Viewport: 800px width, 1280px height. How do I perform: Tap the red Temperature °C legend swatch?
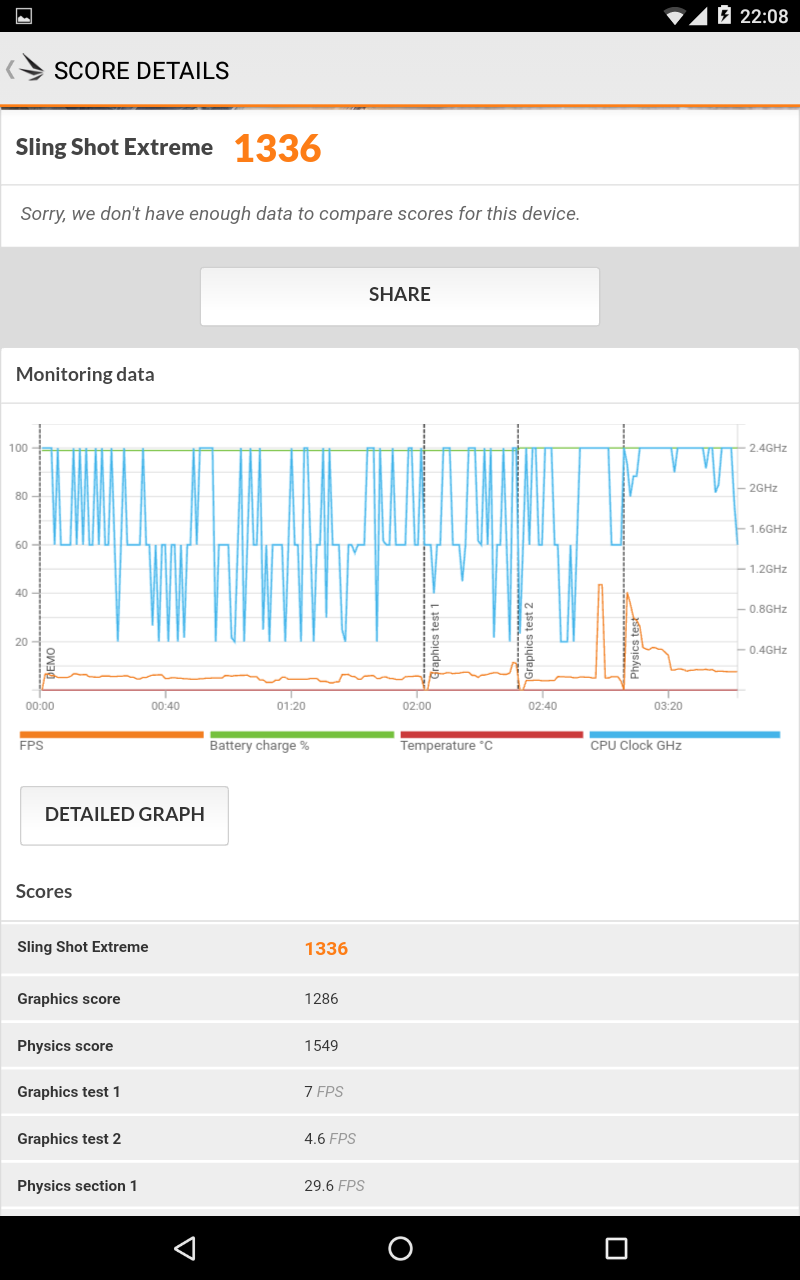coord(492,734)
